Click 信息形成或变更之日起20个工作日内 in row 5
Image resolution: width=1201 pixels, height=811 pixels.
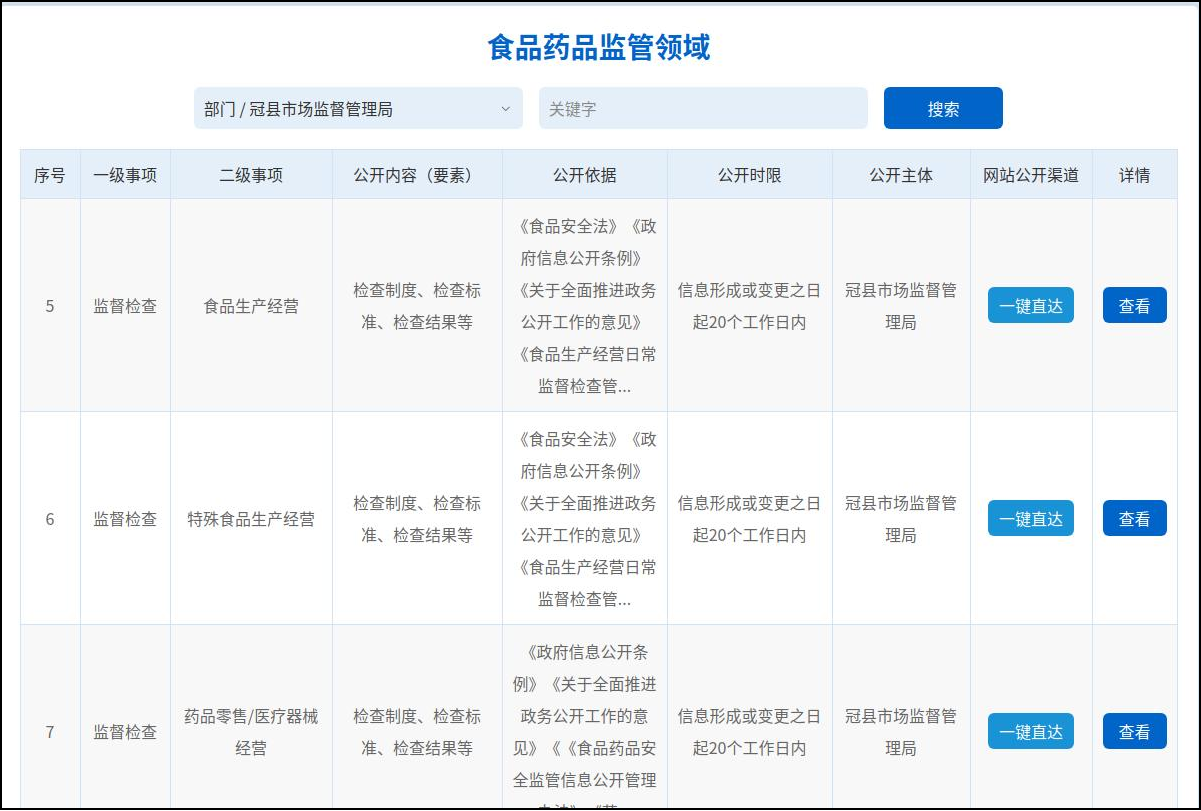coord(750,306)
